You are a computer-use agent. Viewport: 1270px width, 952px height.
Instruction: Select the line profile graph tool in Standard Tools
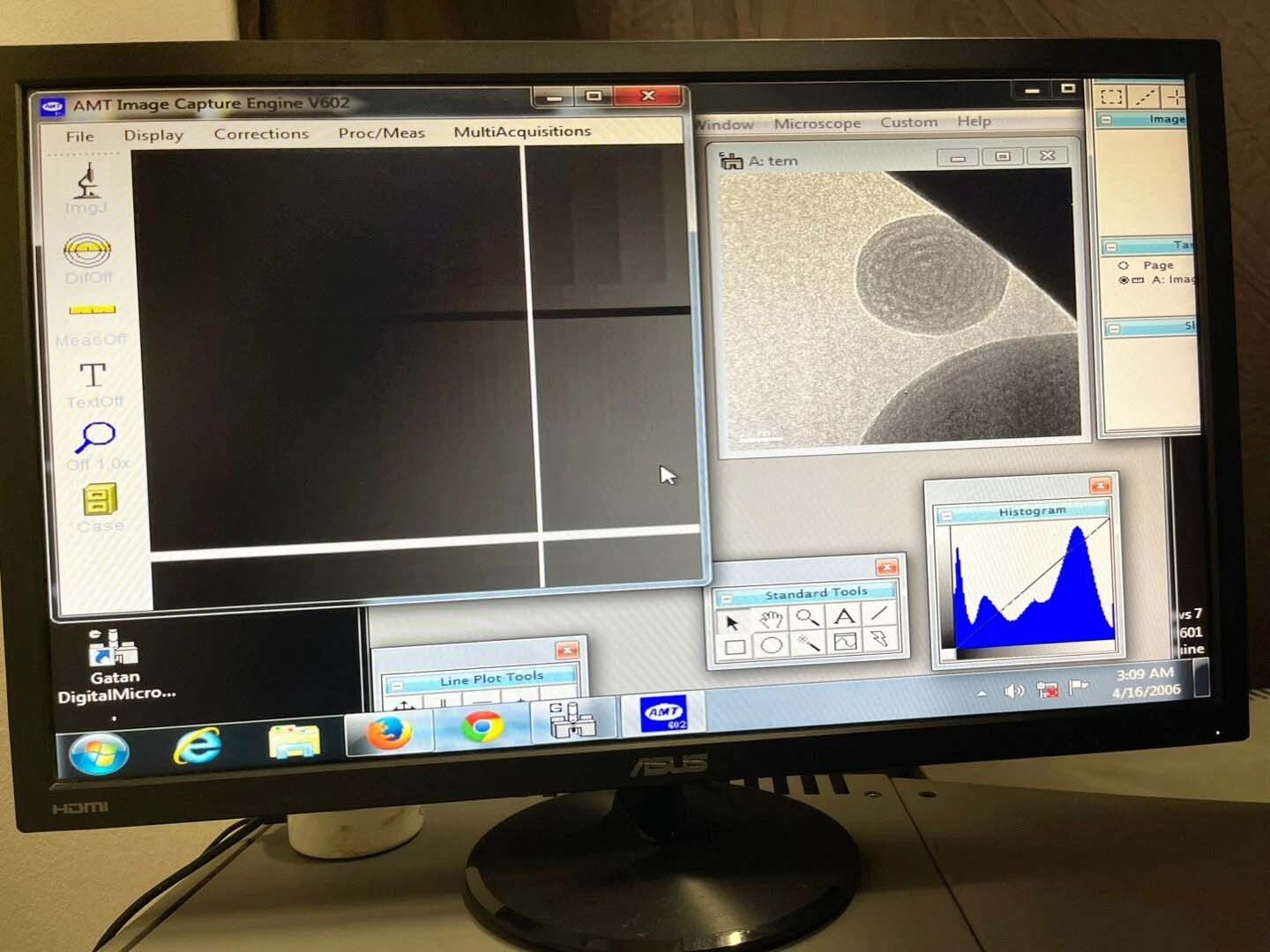click(x=845, y=642)
